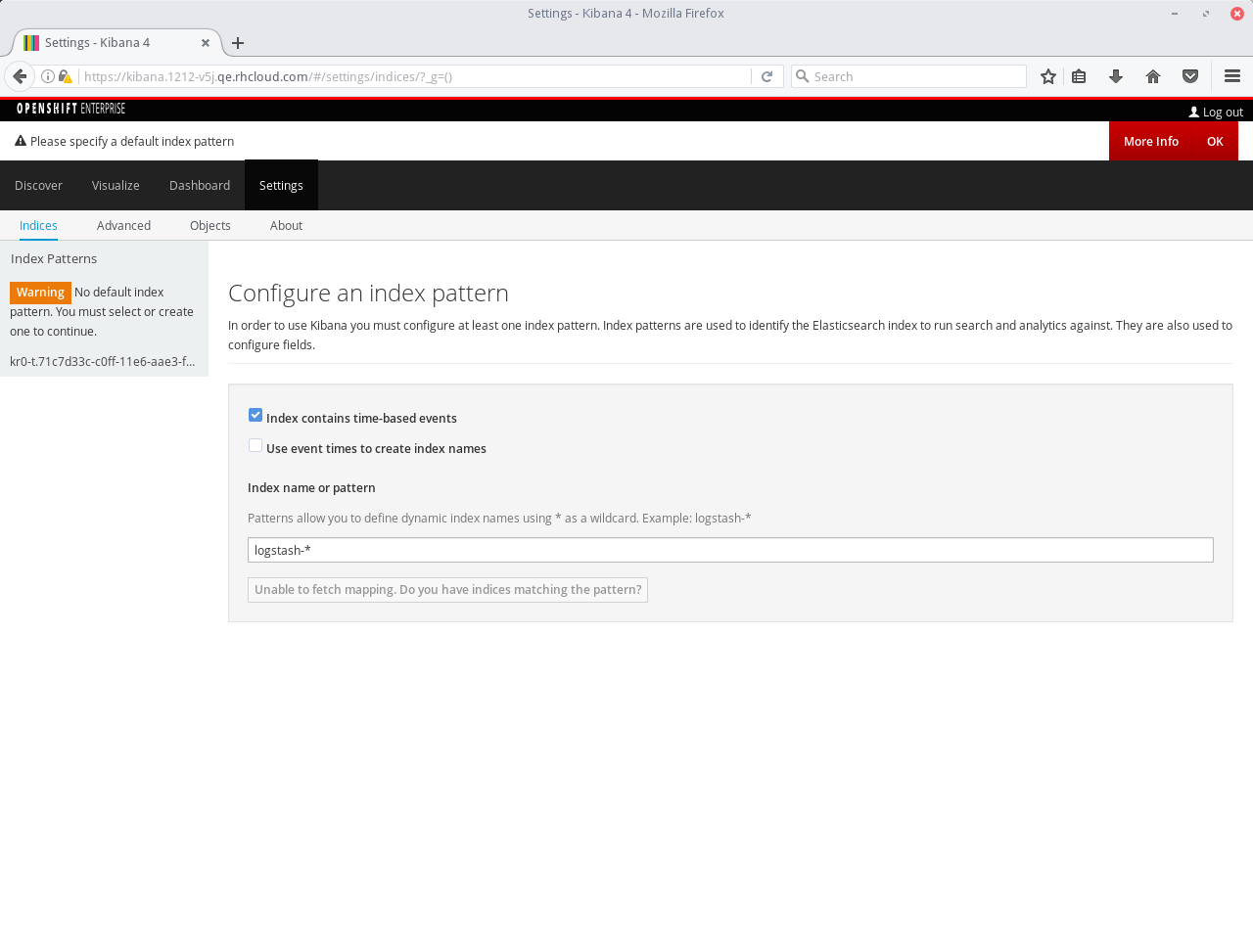Image resolution: width=1253 pixels, height=952 pixels.
Task: Switch to the Indices tab
Action: click(38, 225)
